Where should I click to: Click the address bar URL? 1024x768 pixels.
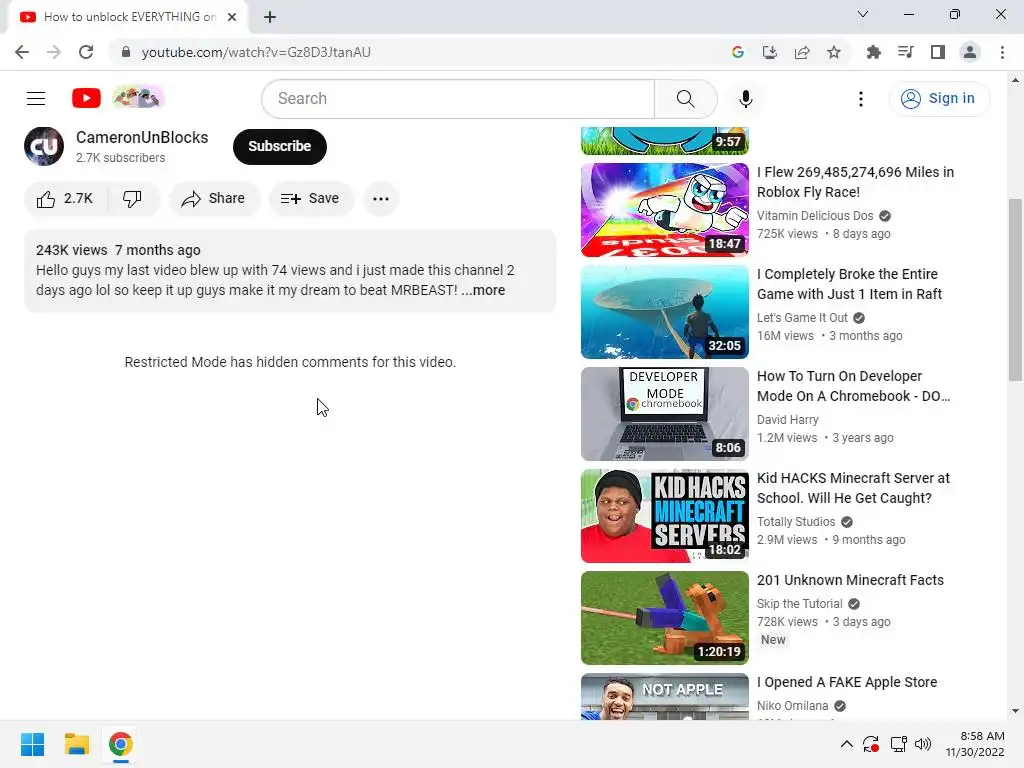256,52
